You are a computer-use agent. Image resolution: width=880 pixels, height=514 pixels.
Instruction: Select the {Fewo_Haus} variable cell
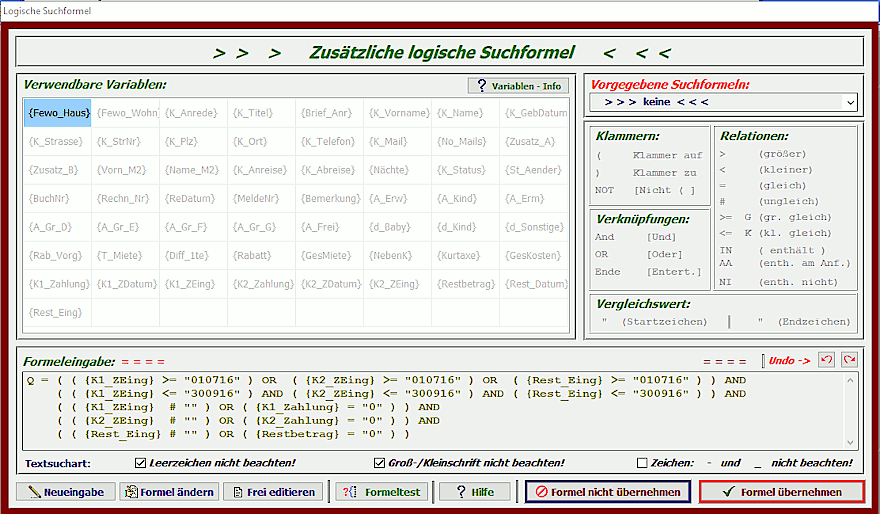coord(58,113)
